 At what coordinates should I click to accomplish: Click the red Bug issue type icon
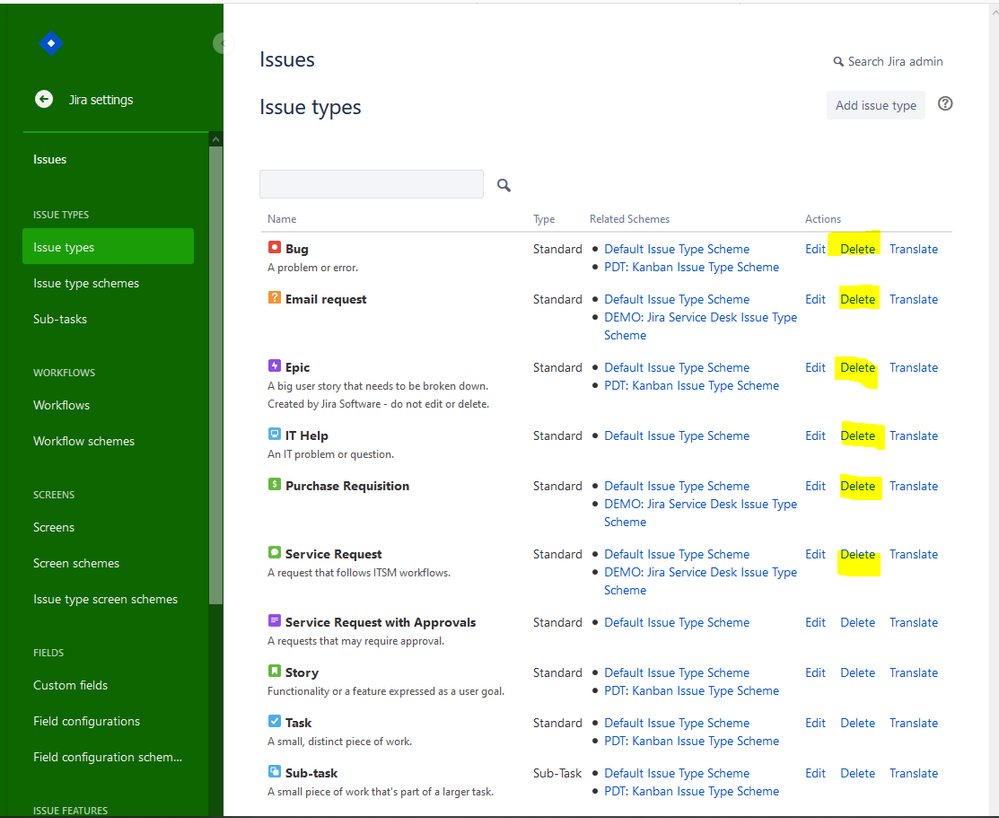point(274,247)
